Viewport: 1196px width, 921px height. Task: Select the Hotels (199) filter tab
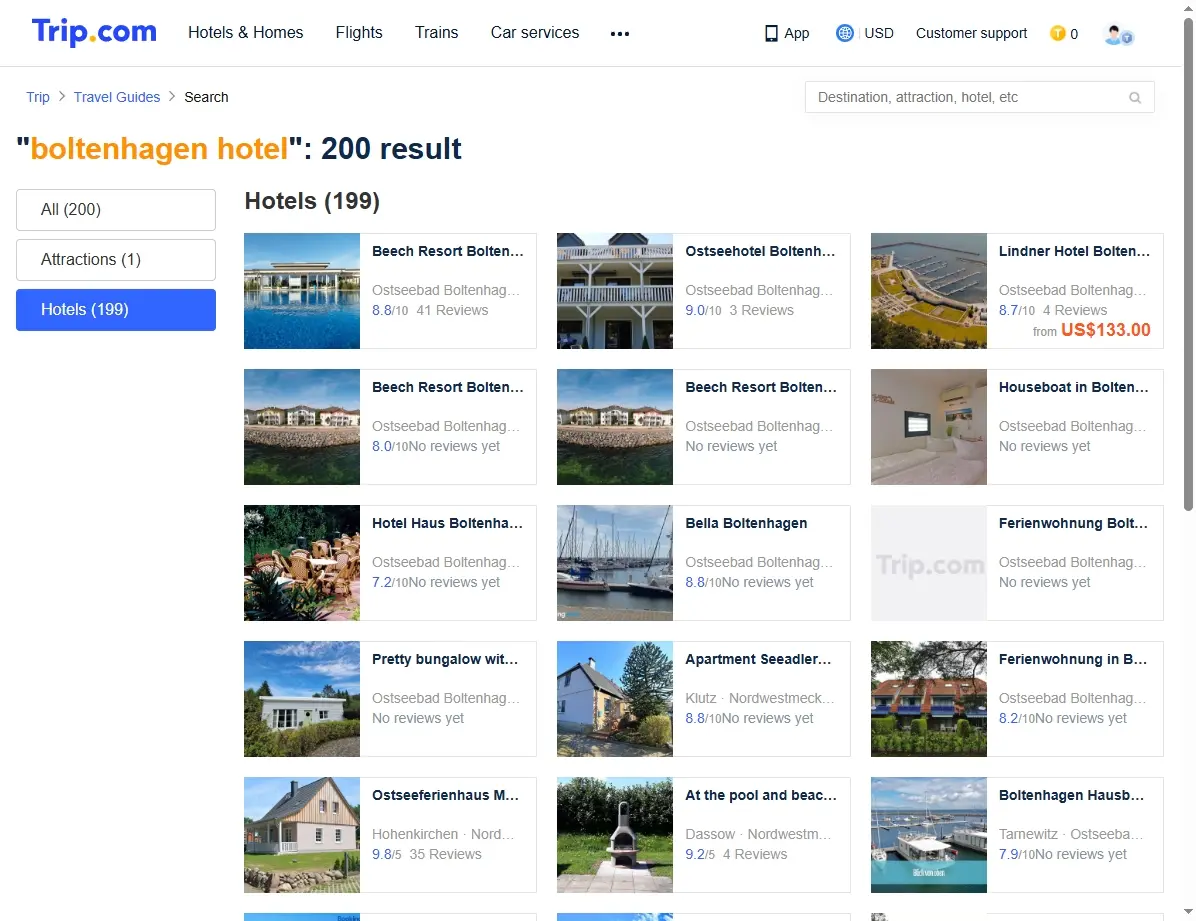116,310
